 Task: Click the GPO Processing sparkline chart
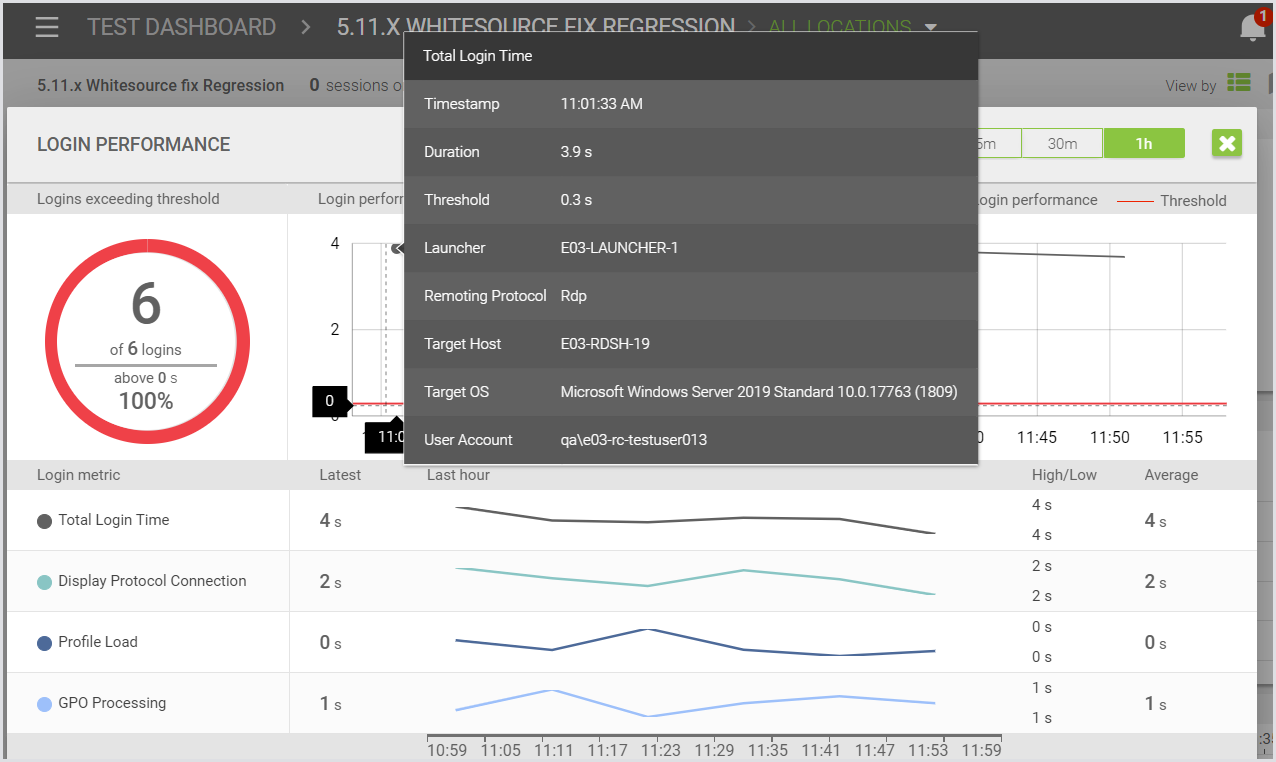point(695,703)
